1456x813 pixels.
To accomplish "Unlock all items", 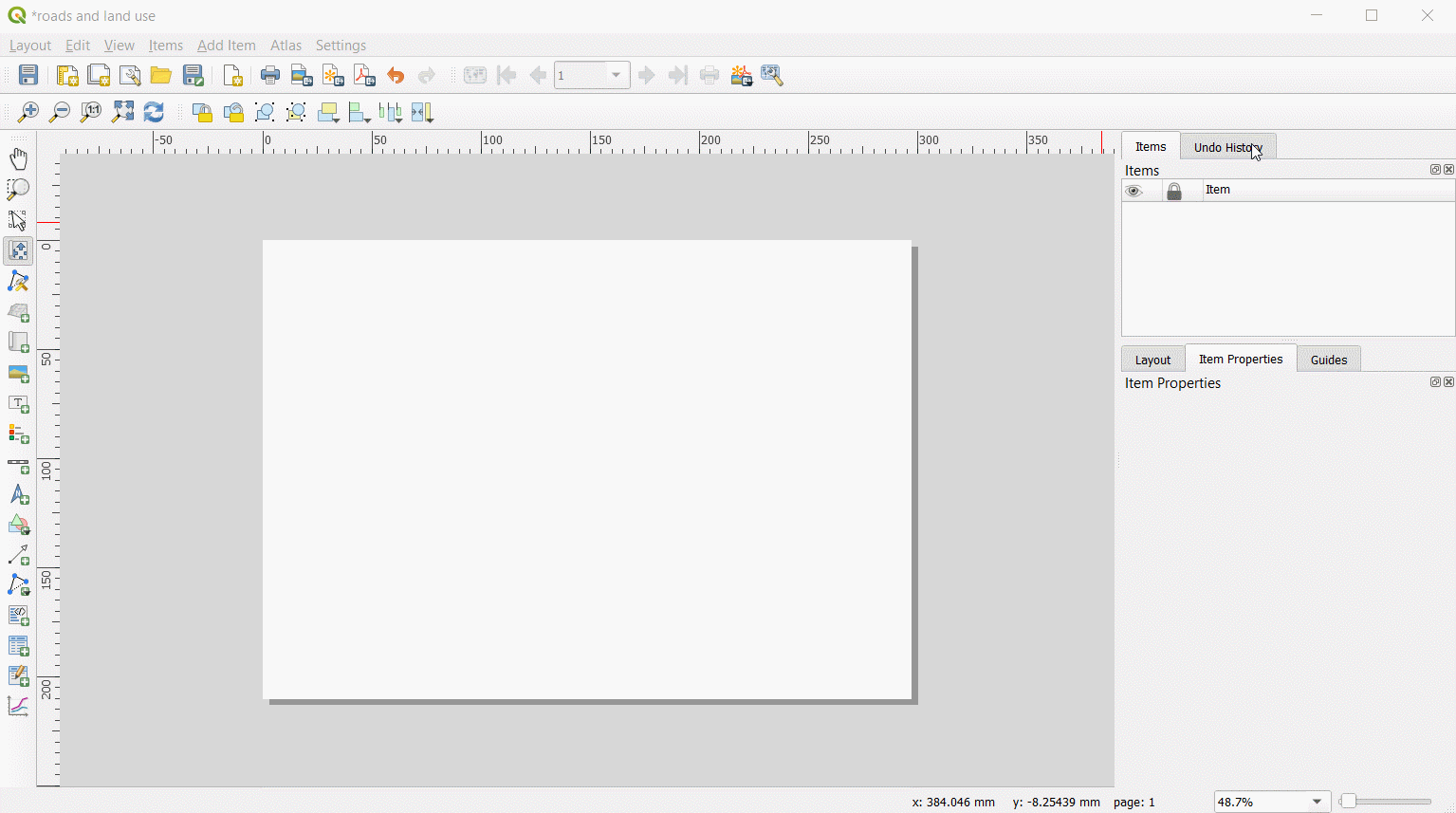I will (233, 113).
